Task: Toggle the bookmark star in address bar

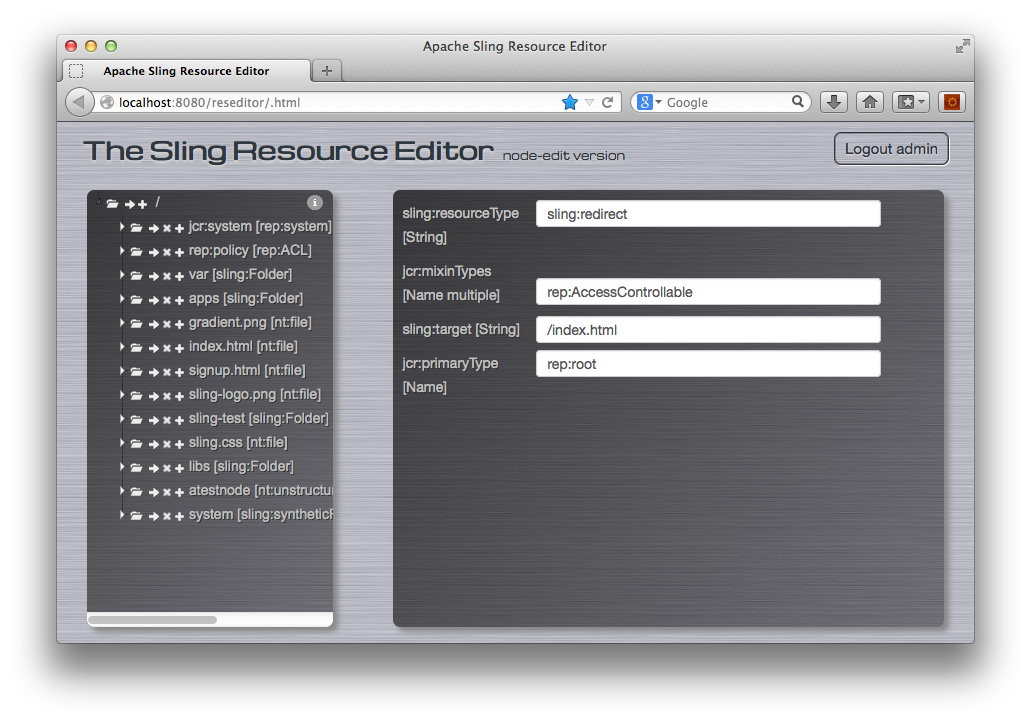Action: [x=570, y=102]
